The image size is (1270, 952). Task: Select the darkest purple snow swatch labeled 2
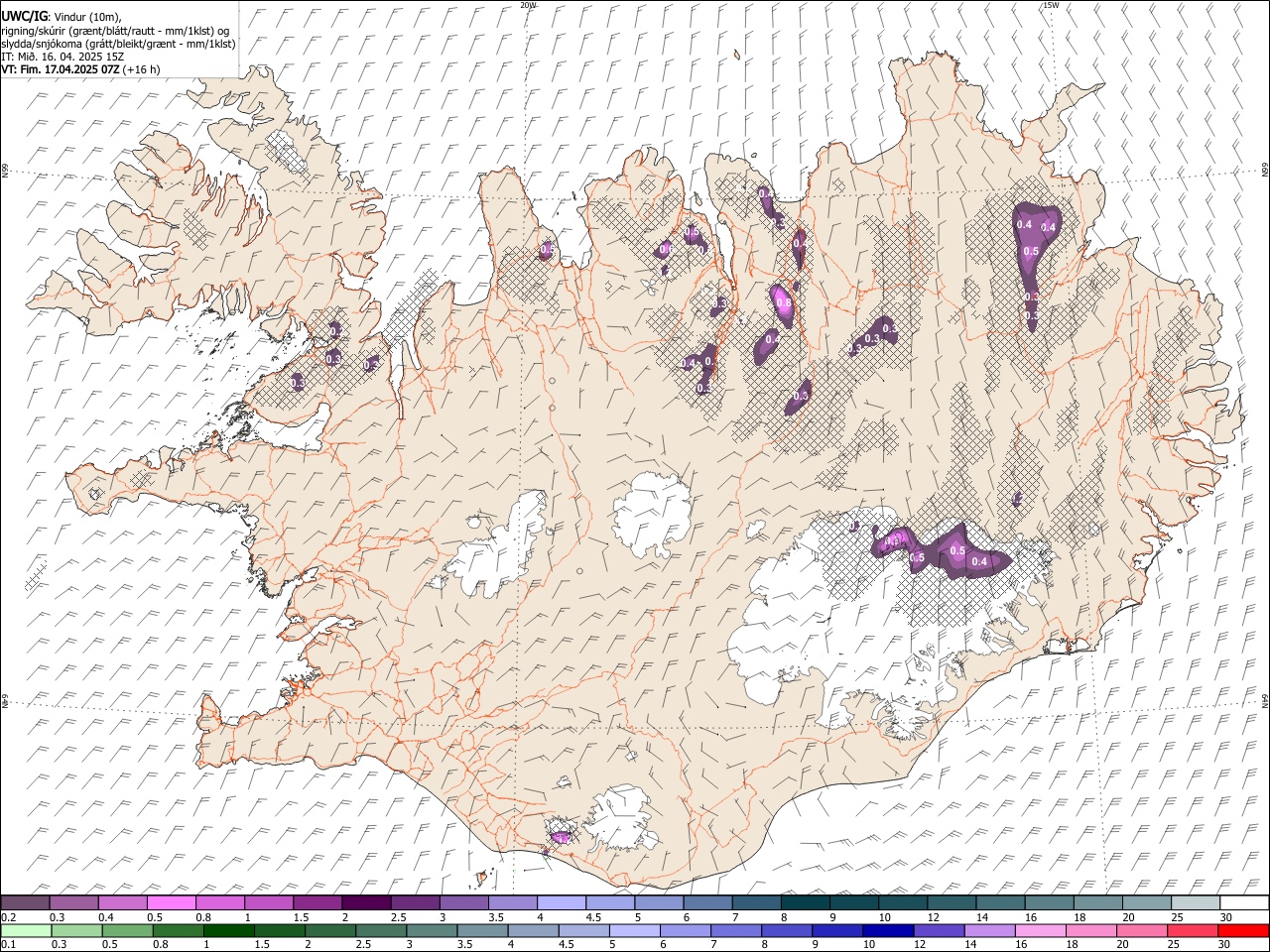(366, 902)
